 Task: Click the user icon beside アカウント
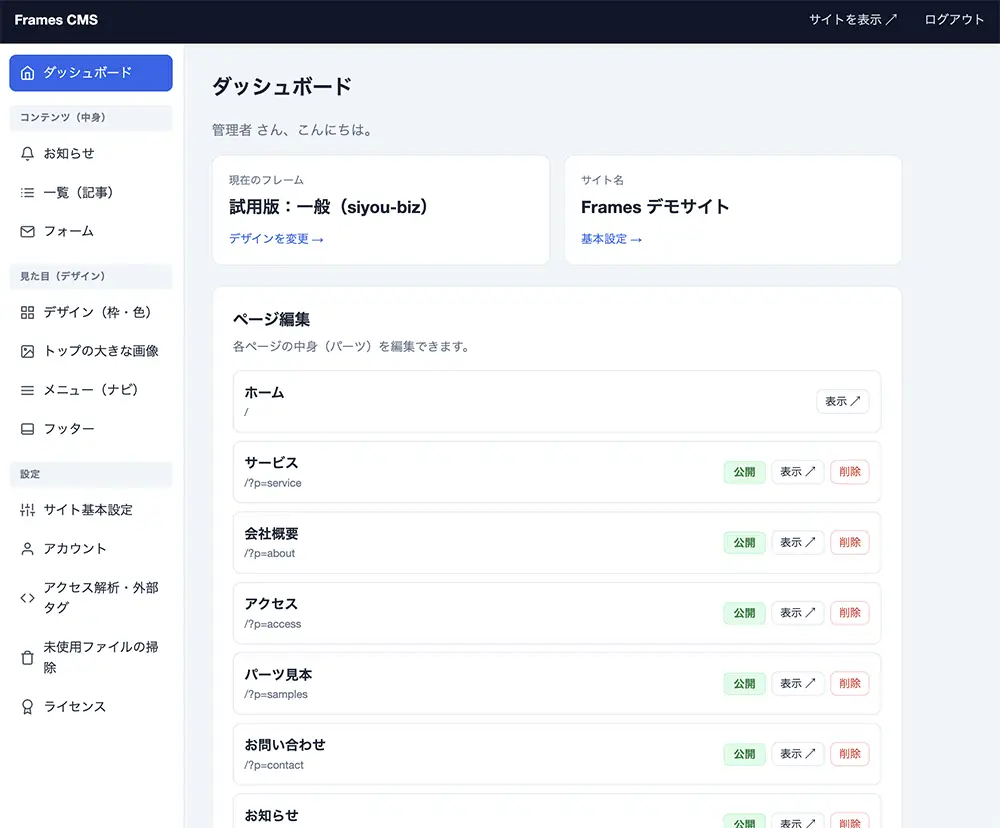point(27,549)
